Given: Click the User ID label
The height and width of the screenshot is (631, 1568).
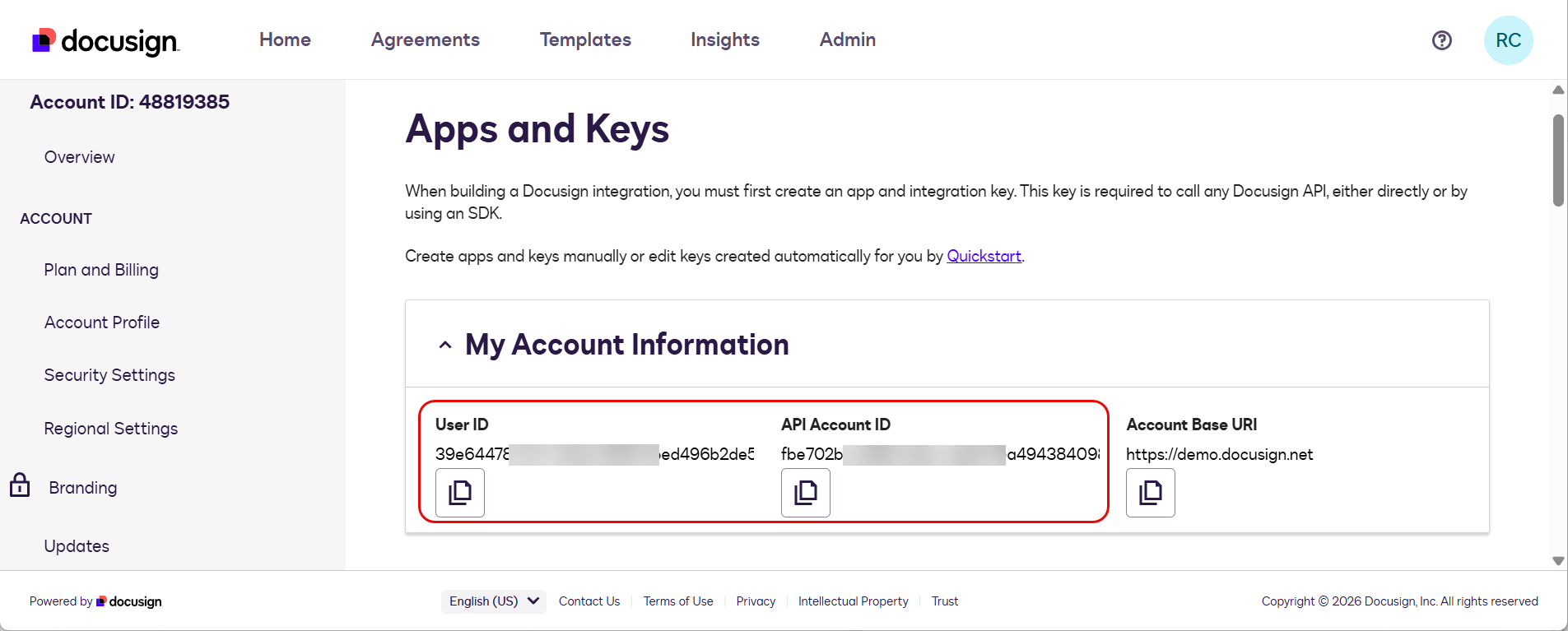Looking at the screenshot, I should [x=462, y=425].
